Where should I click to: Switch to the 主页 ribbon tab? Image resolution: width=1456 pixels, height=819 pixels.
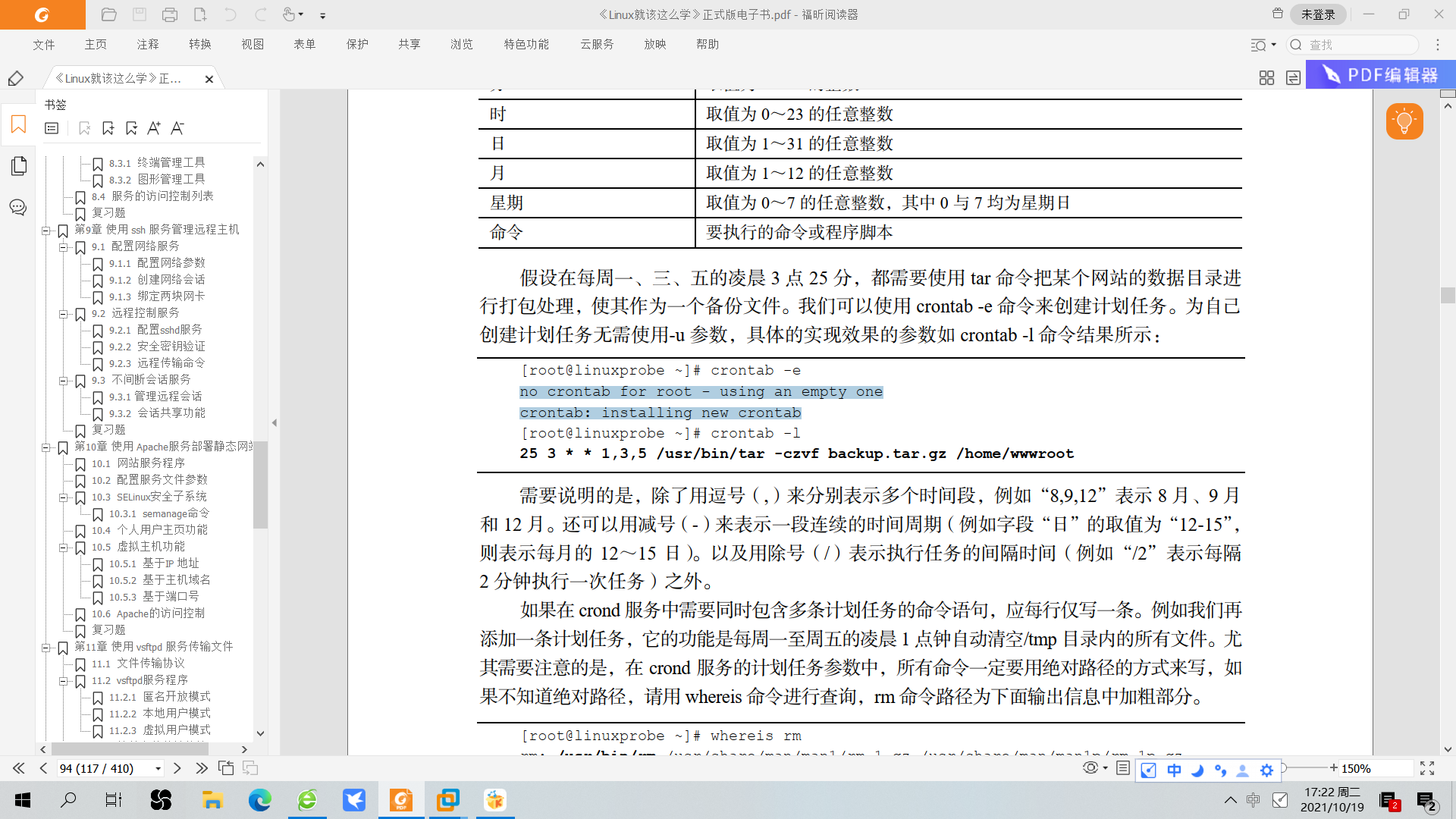(x=96, y=45)
